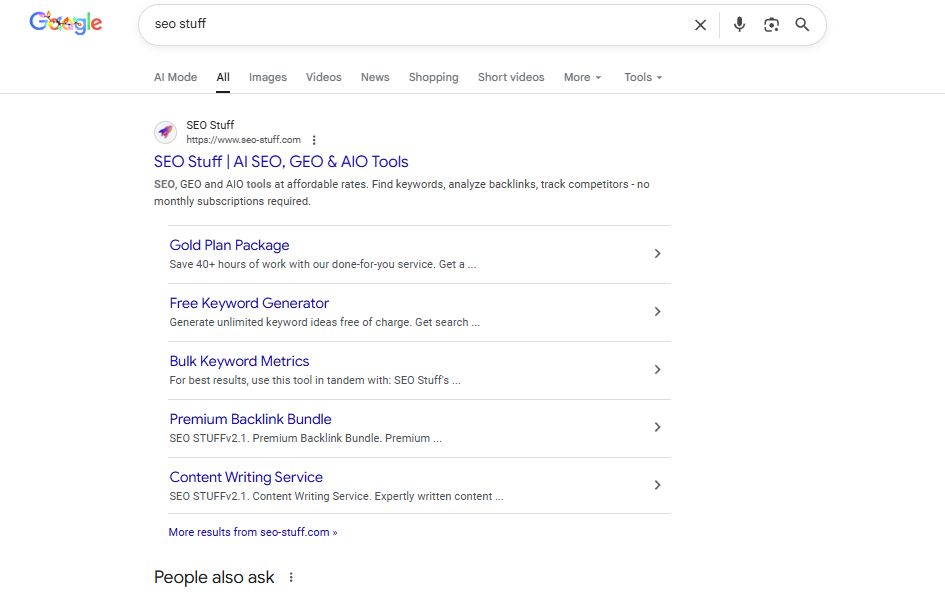This screenshot has width=945, height=596.
Task: Open search by image camera icon
Action: (x=771, y=25)
